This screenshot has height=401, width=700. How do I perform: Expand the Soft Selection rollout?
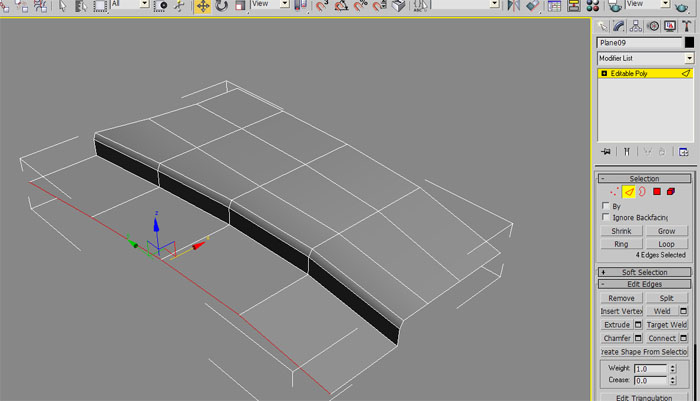tap(645, 272)
